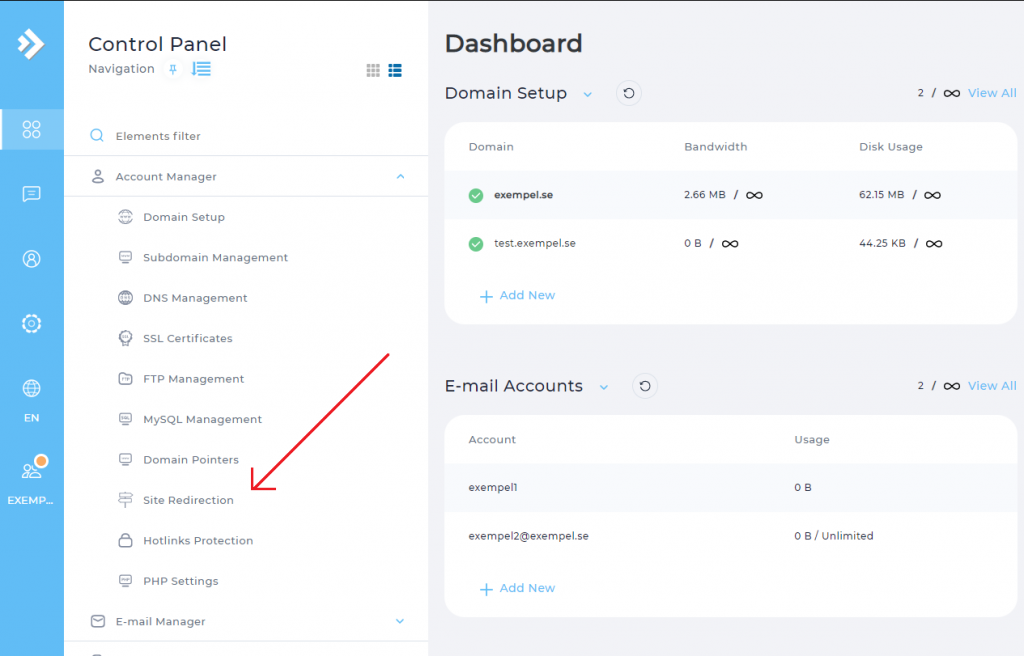The image size is (1024, 656).
Task: Open the test.exempel.se domain
Action: 535,243
